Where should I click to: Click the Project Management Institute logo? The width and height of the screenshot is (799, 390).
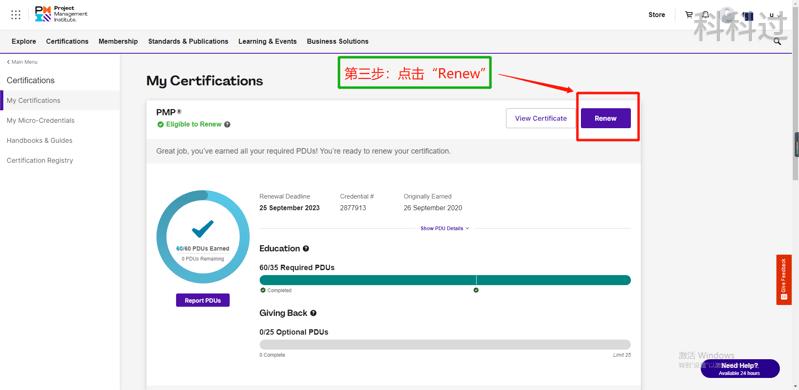tap(61, 14)
